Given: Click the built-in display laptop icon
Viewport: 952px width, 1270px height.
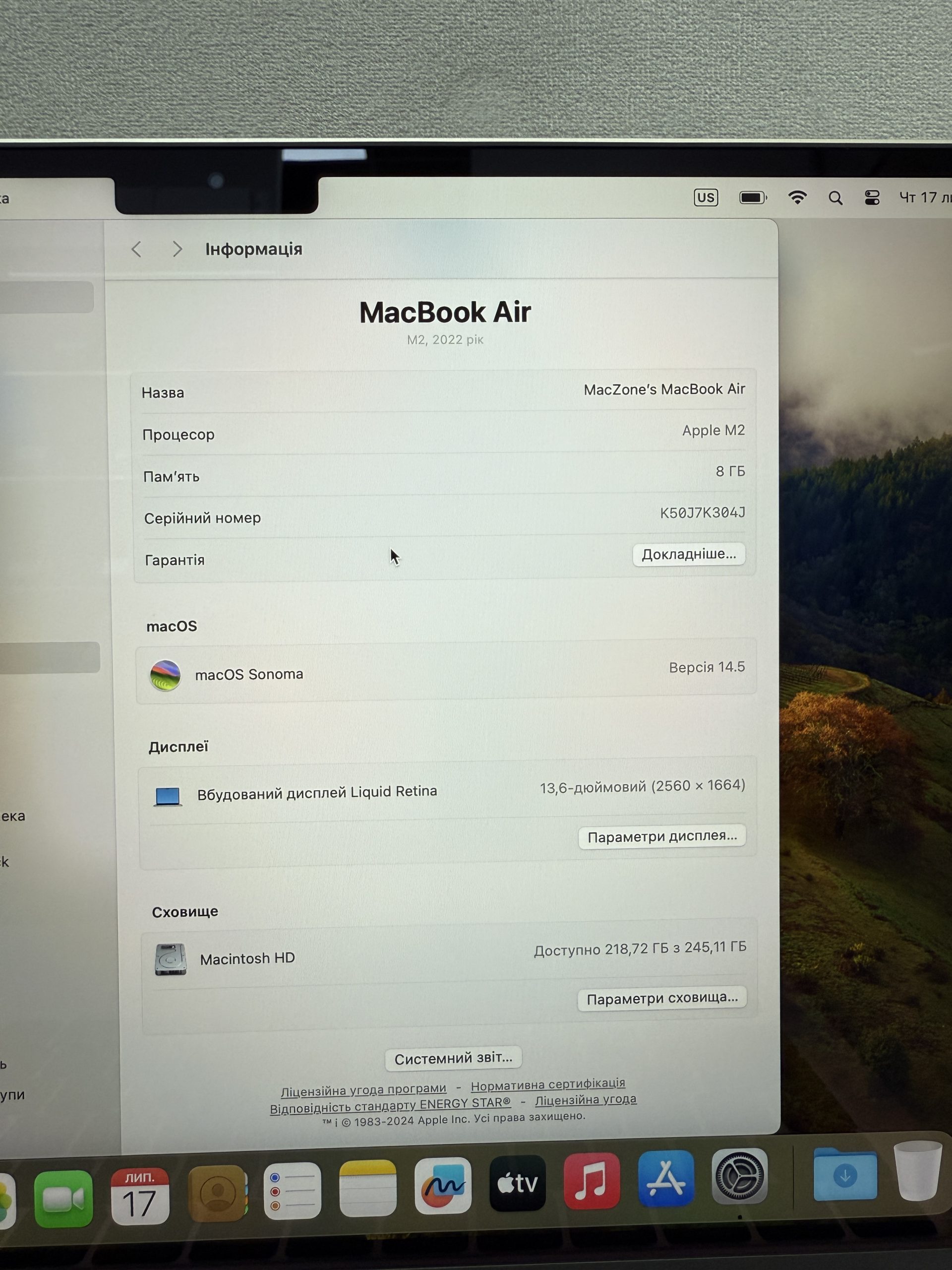Looking at the screenshot, I should tap(168, 797).
